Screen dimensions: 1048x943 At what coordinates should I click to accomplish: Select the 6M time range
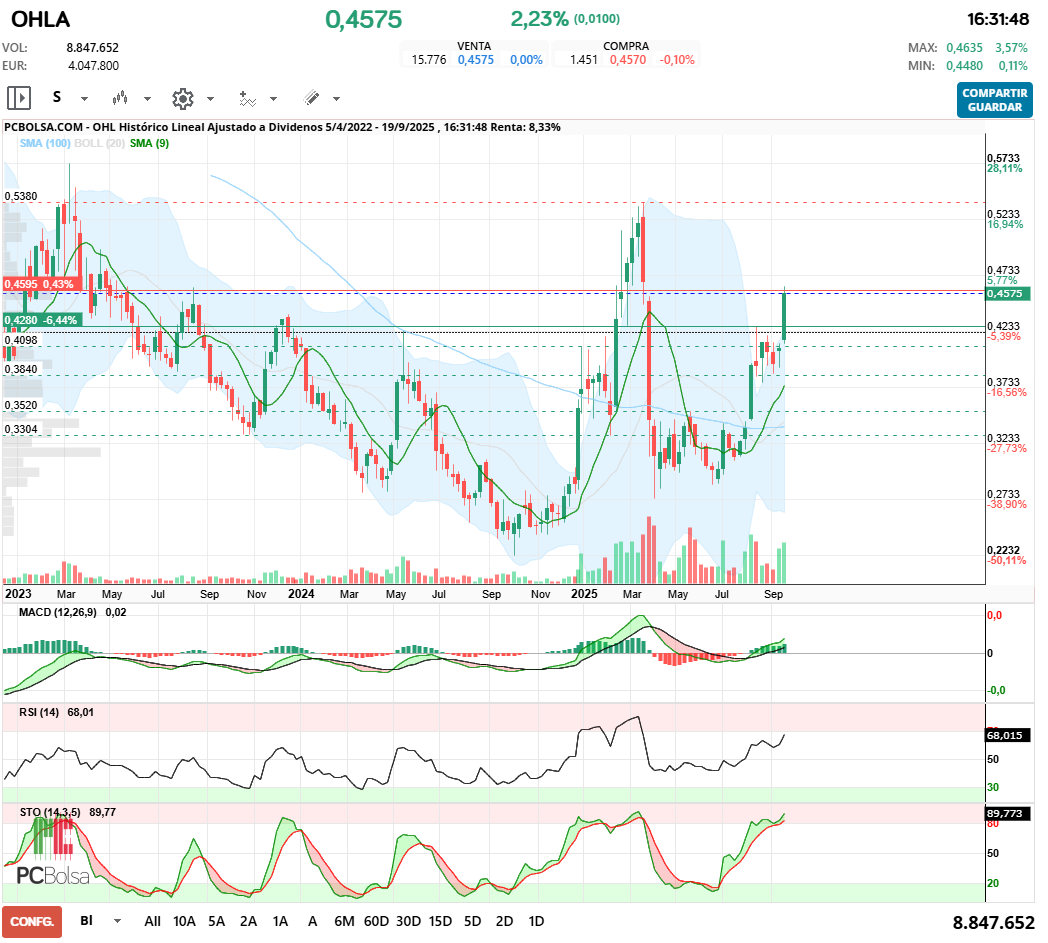click(344, 921)
